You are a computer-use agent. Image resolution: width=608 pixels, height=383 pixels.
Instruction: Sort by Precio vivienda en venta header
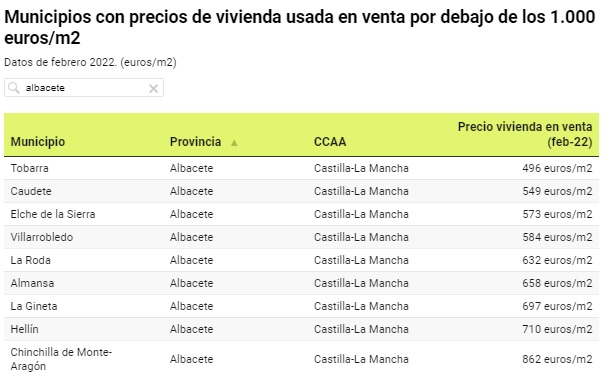(x=525, y=134)
